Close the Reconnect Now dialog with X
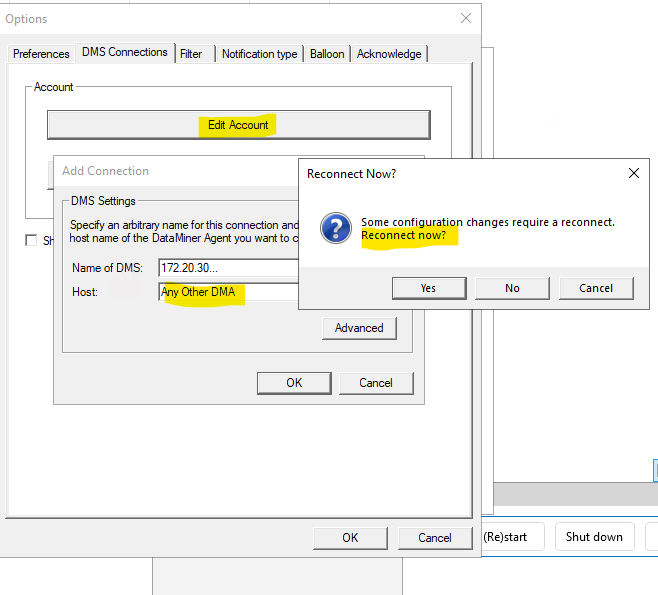 (633, 173)
